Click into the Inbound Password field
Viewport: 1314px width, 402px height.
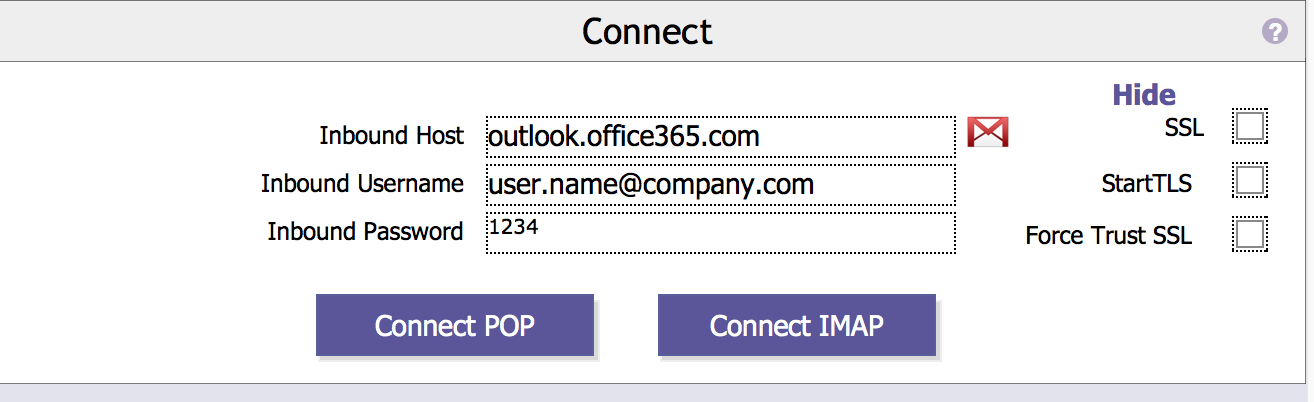pos(721,233)
